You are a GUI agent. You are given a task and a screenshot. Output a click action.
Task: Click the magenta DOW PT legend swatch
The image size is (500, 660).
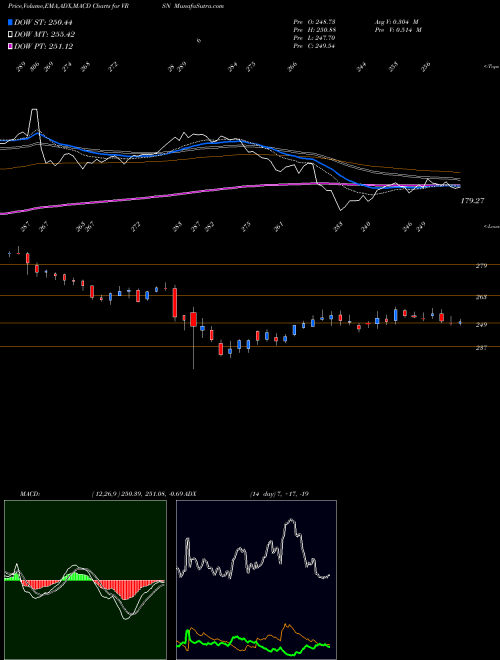[x=10, y=46]
